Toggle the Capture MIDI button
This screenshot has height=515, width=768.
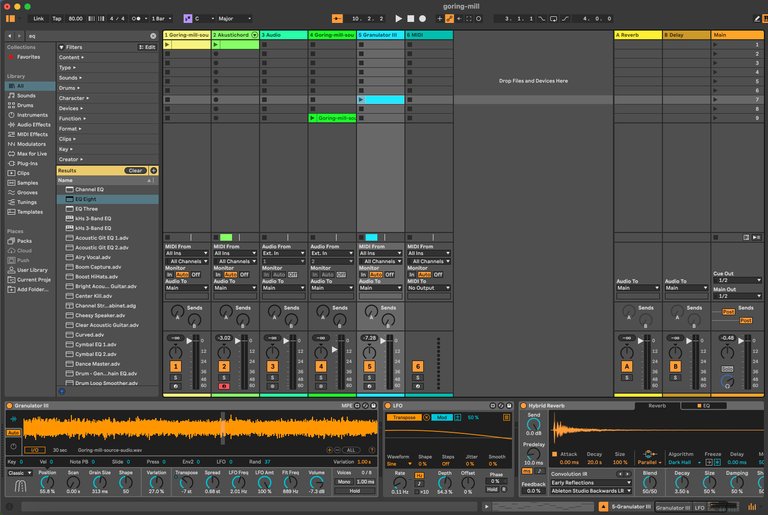click(x=469, y=19)
